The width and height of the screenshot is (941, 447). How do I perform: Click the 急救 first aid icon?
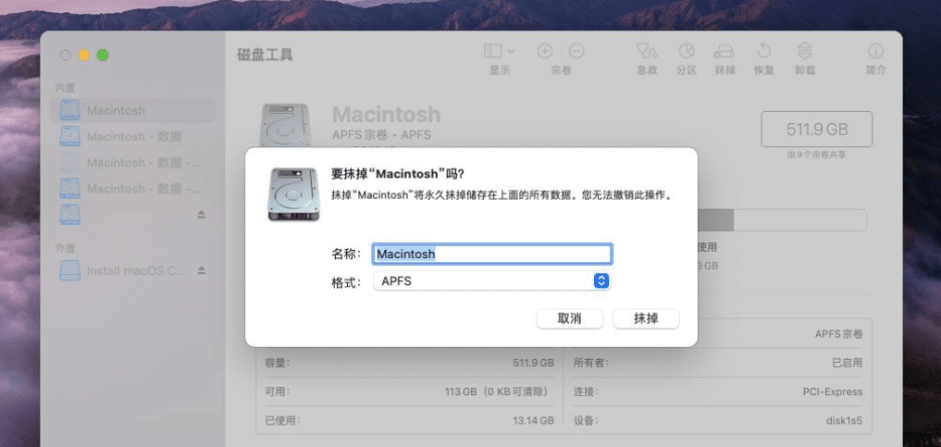647,51
